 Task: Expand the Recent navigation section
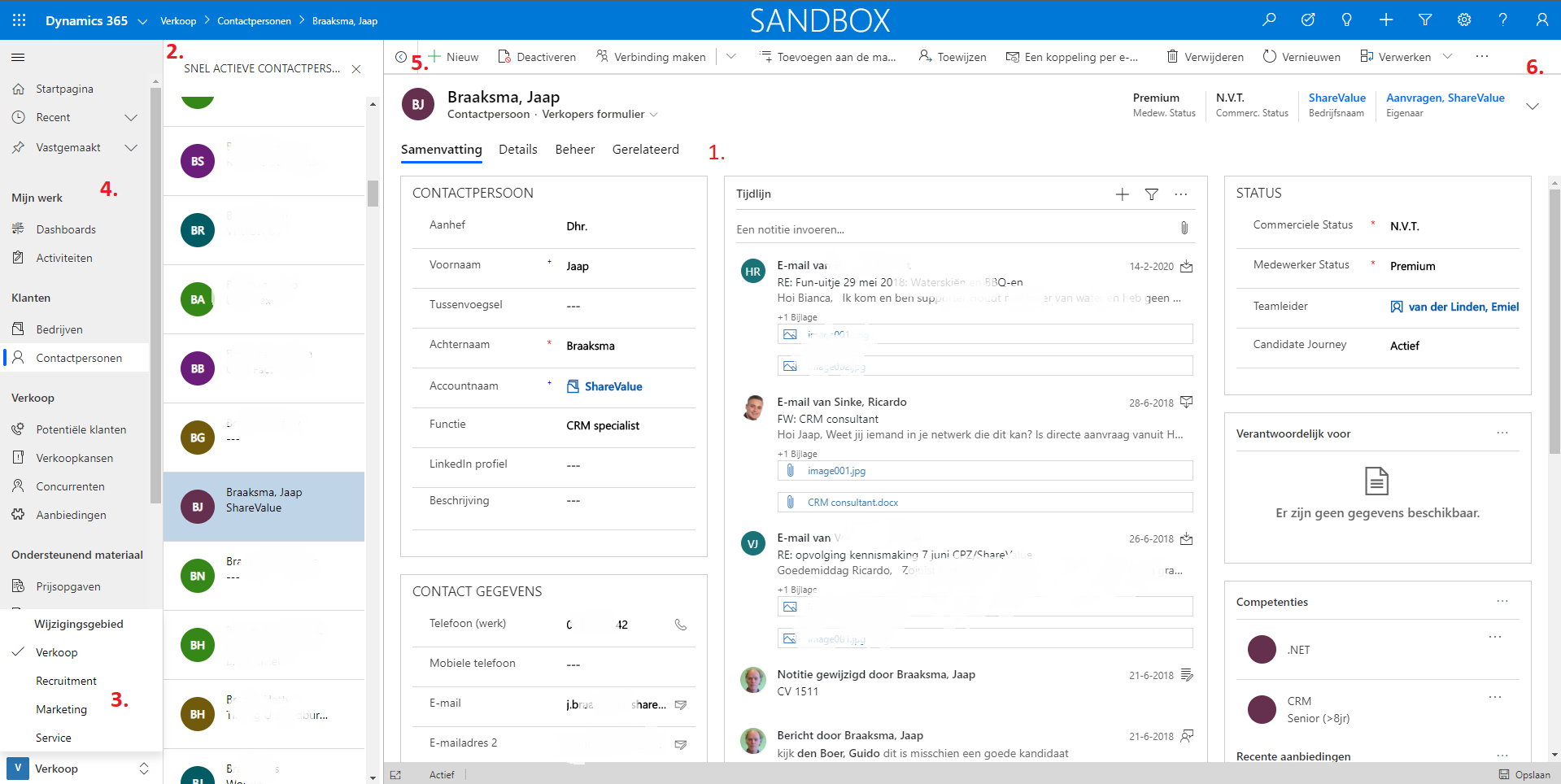131,118
